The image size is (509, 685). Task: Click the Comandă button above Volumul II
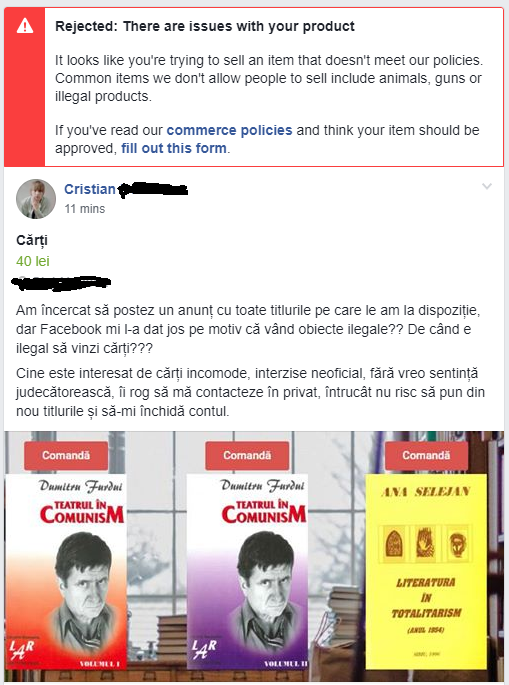[247, 456]
